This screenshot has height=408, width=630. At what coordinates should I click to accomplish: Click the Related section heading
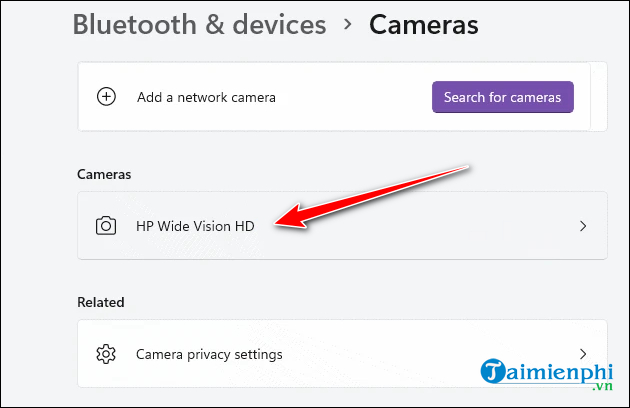click(x=101, y=302)
